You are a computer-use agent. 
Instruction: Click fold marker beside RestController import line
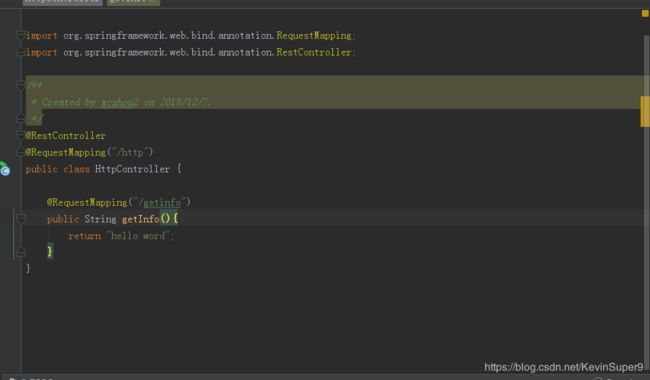tap(20, 52)
